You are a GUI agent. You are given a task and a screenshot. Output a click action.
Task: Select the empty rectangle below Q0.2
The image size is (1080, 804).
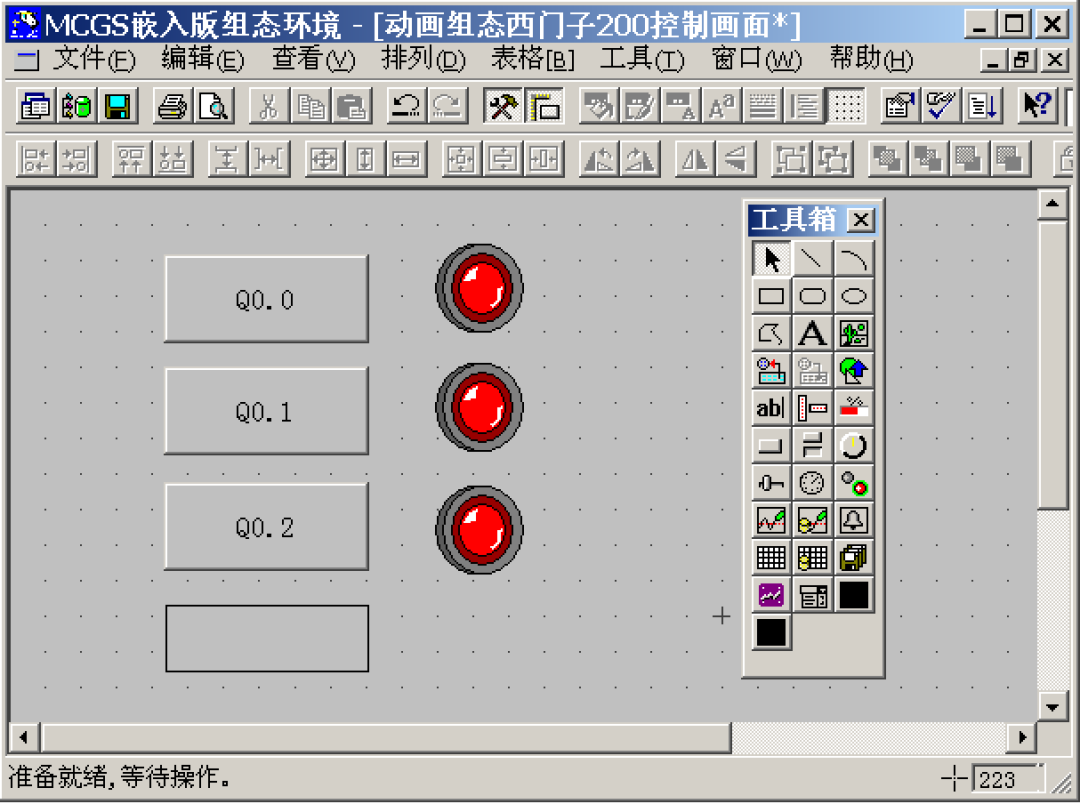pyautogui.click(x=267, y=638)
